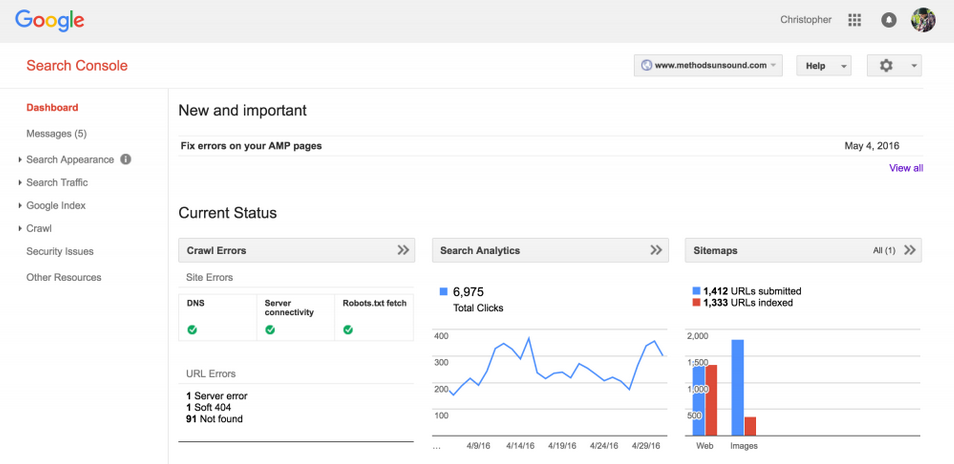Open the www.methodsunsound.com site selector dropdown
Screen dimensions: 954x464
708,66
